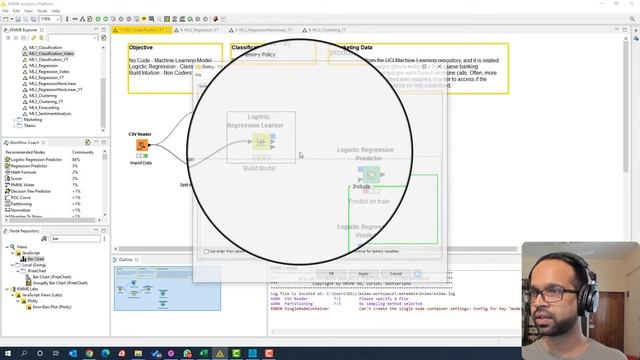This screenshot has height=360, width=640.
Task: Click the workflow canvas horizontal scrollbar
Action: [318, 249]
